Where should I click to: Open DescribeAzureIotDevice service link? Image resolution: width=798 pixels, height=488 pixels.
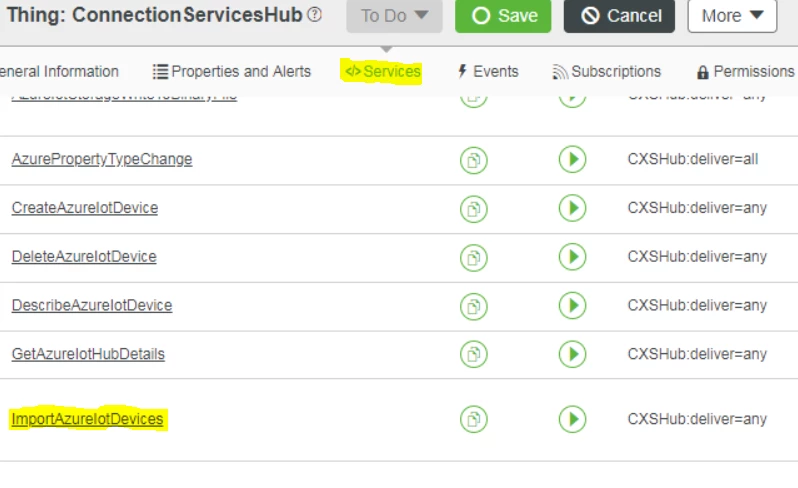pos(92,305)
